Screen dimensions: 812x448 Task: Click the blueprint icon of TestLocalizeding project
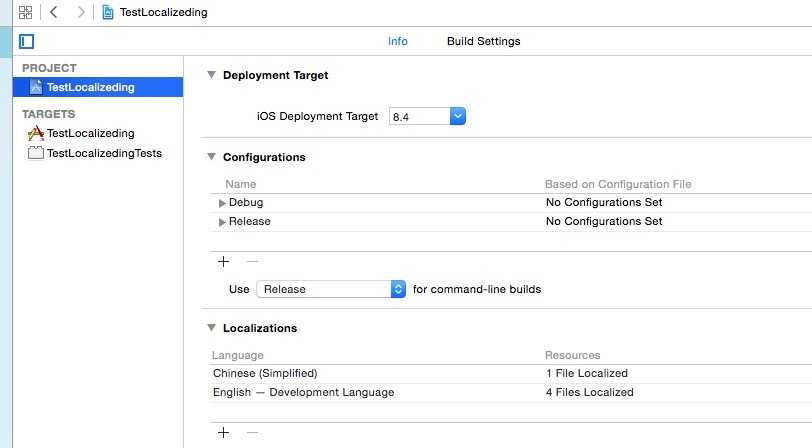tap(36, 87)
